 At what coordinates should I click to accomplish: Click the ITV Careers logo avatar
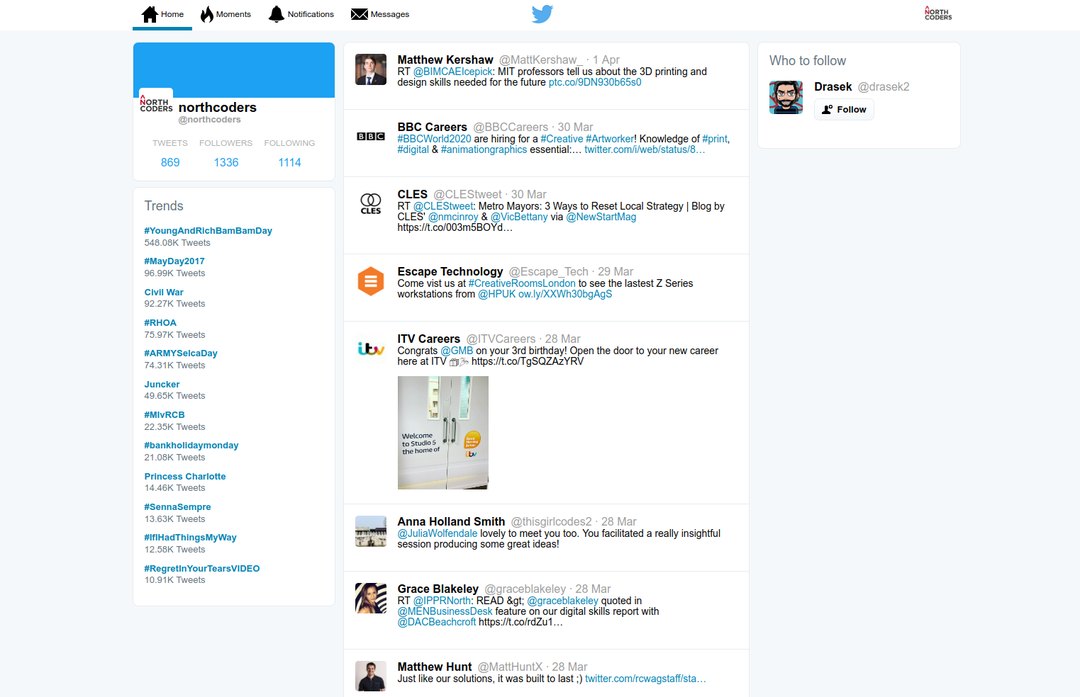coord(371,349)
